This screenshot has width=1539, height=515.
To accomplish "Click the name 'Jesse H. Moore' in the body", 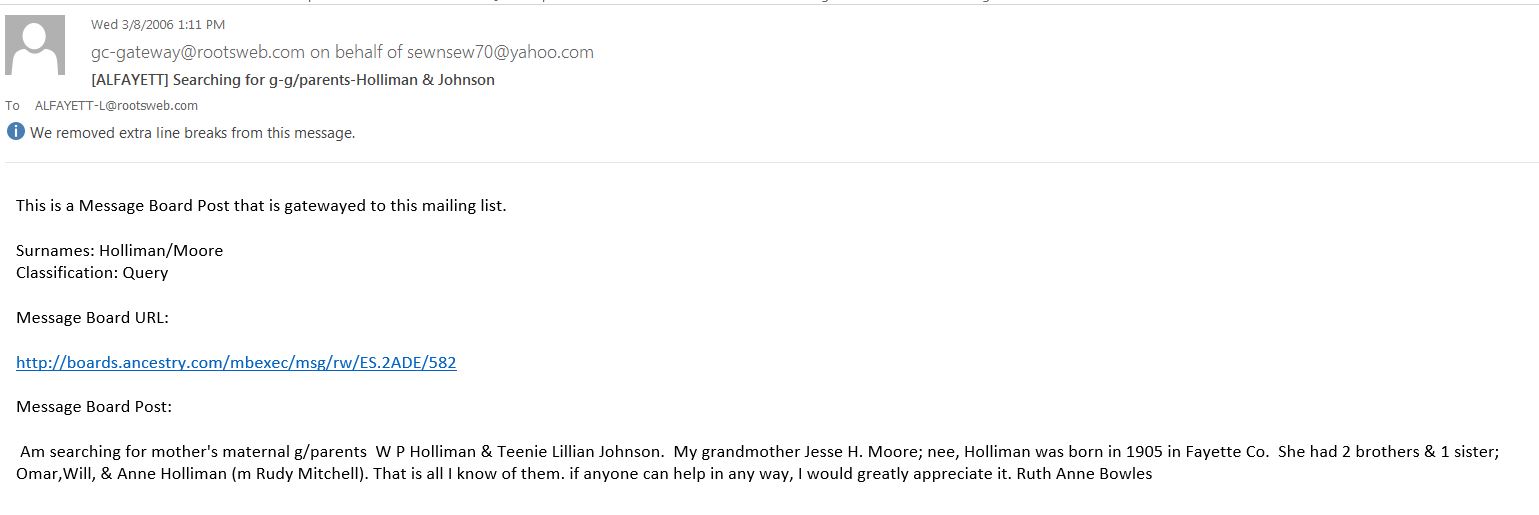I will [x=819, y=452].
